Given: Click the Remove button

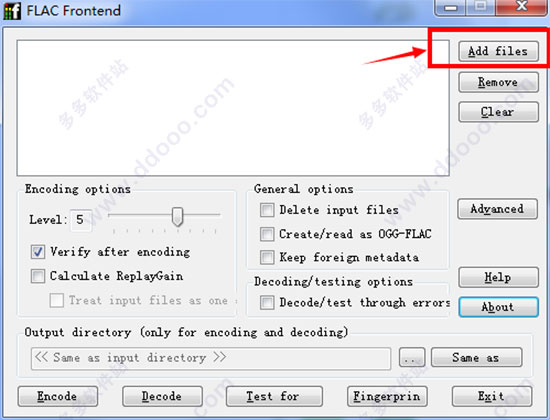Looking at the screenshot, I should click(x=498, y=82).
